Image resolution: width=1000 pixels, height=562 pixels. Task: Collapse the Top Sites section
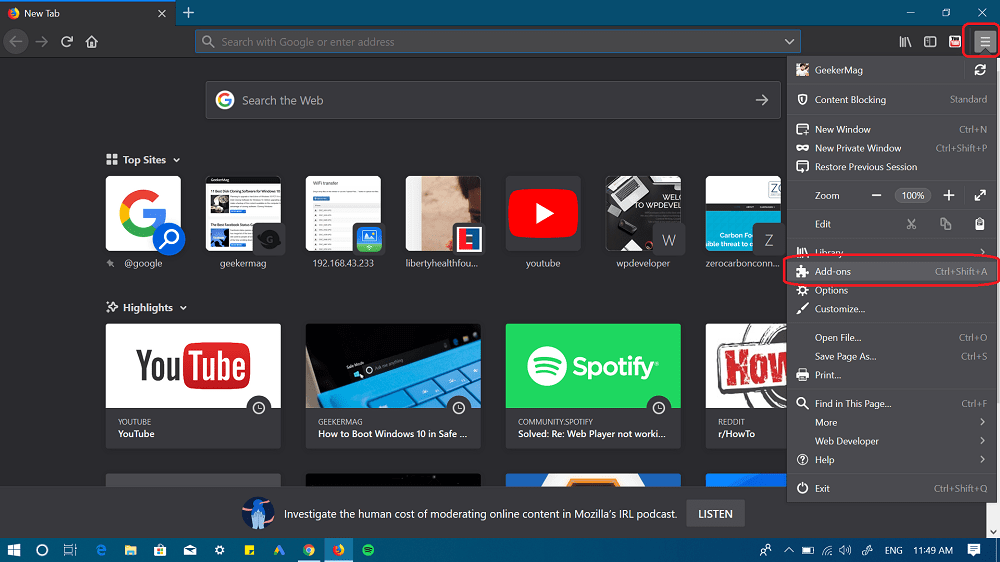click(x=177, y=160)
